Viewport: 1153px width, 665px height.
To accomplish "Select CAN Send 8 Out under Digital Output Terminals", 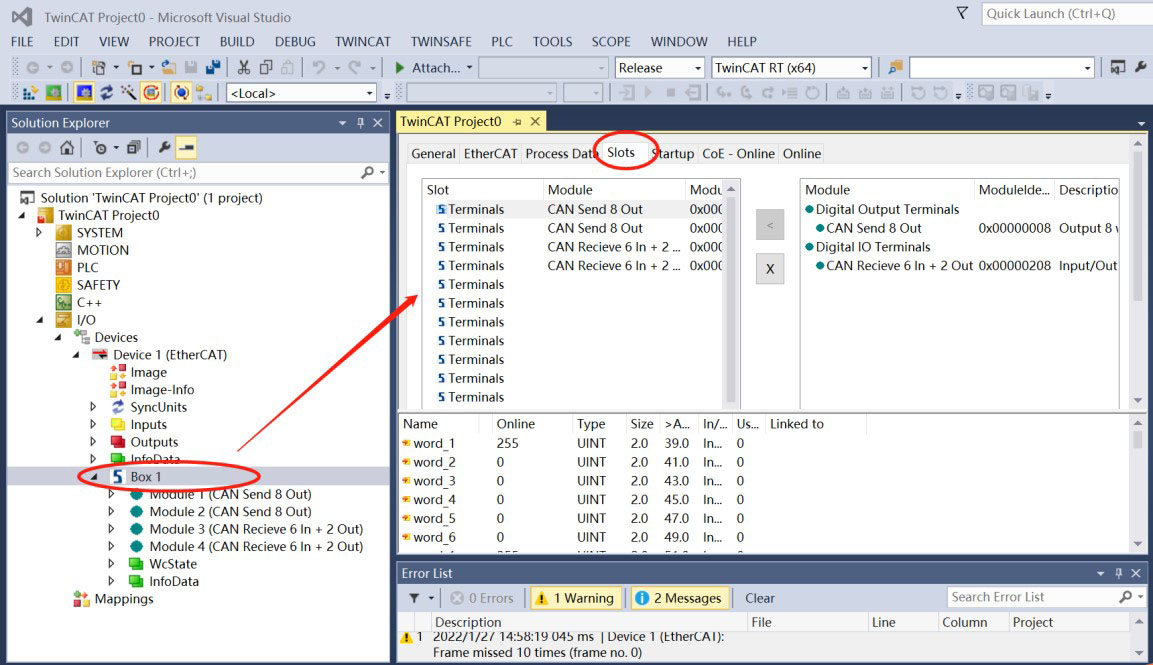I will coord(874,228).
